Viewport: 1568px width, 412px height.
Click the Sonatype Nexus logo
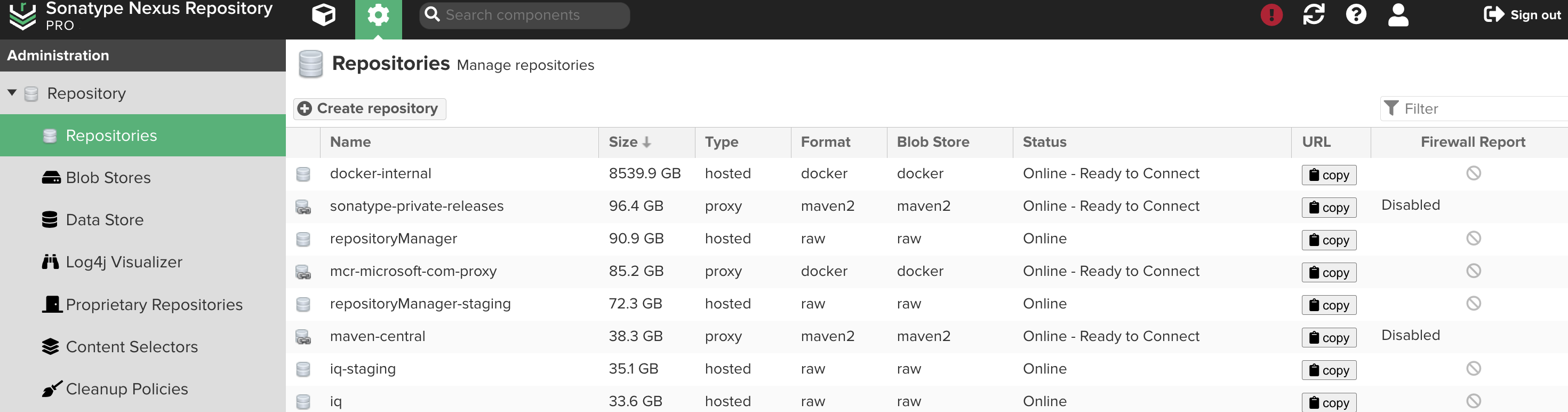click(22, 16)
